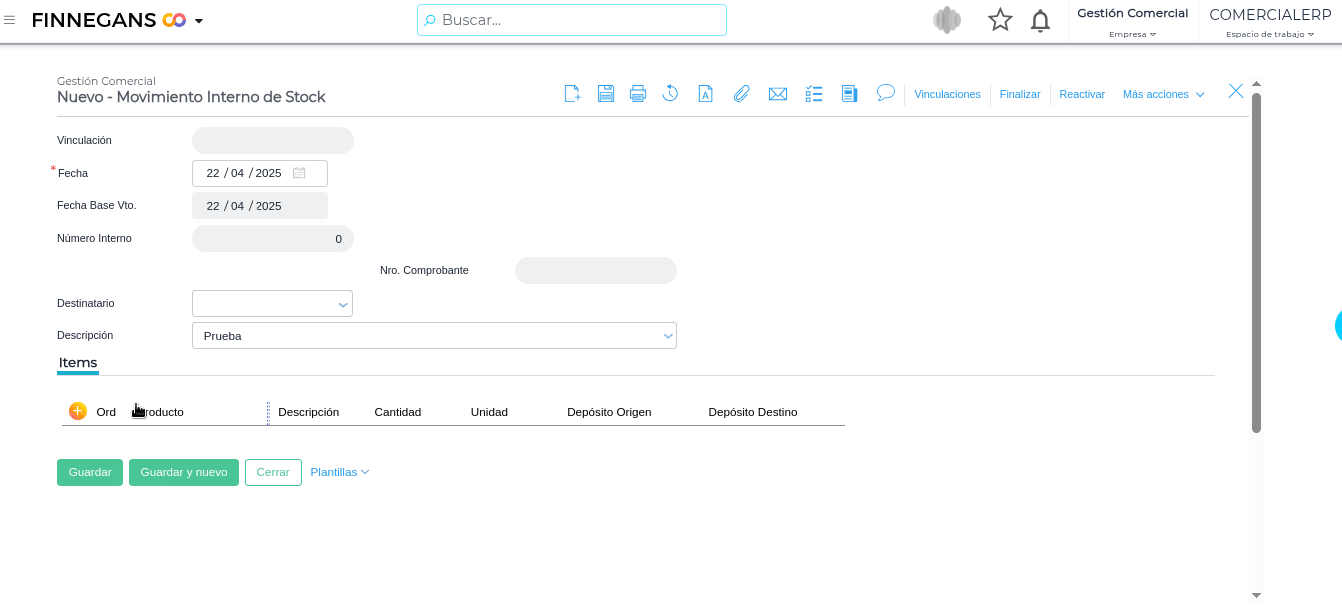Click the Cantidad column header
Image resolution: width=1342 pixels, height=608 pixels.
coord(398,412)
